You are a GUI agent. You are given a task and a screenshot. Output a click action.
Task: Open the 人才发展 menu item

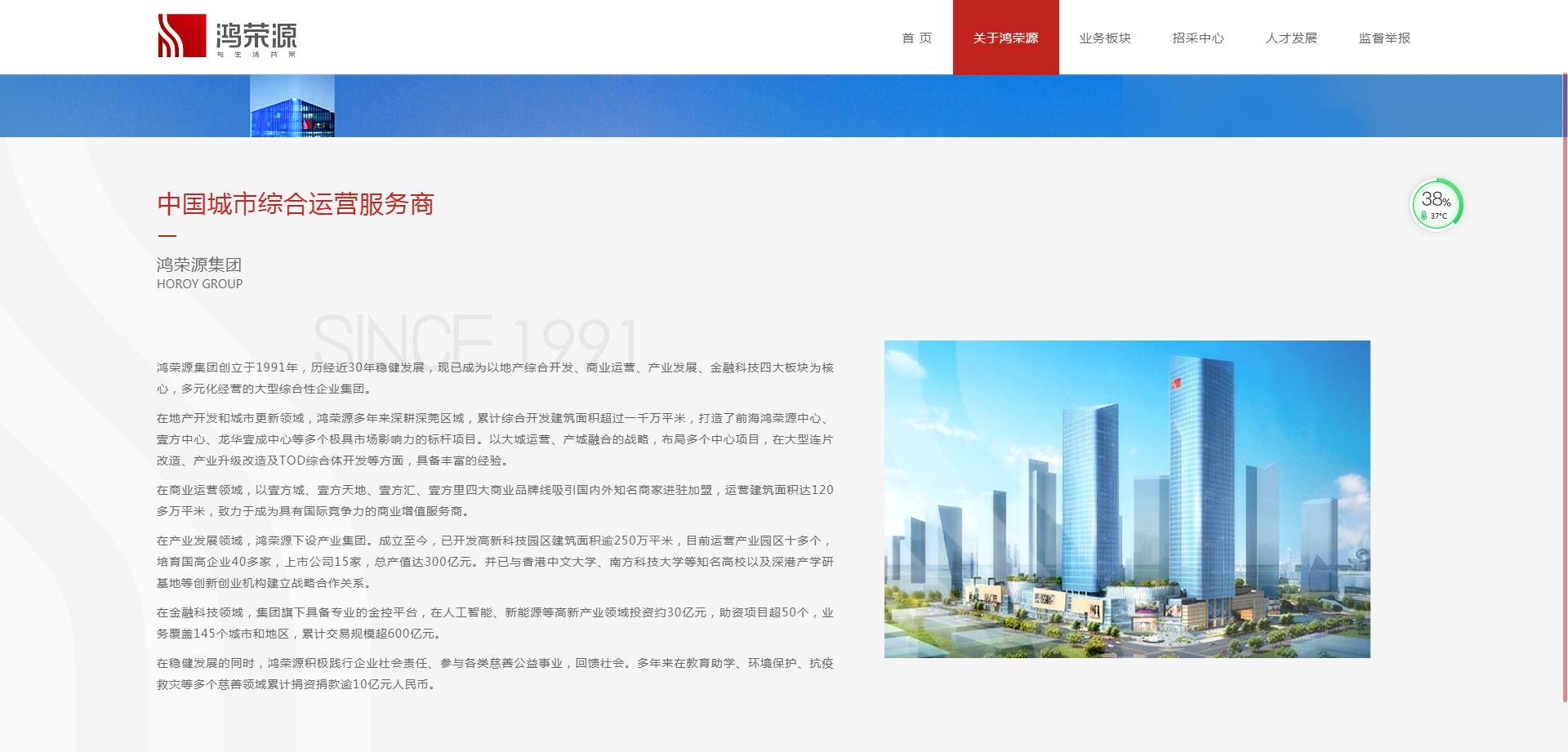(1291, 38)
